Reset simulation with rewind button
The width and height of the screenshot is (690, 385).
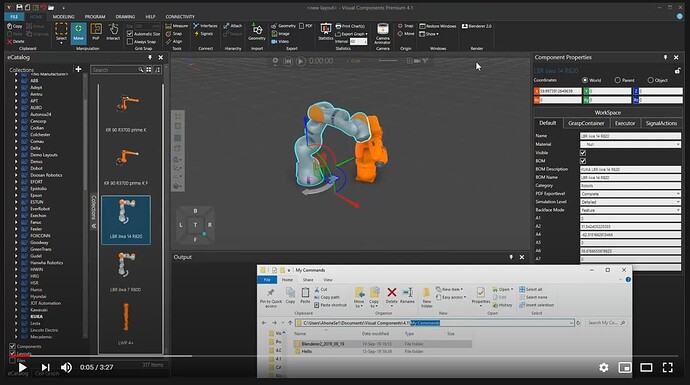[x=287, y=61]
